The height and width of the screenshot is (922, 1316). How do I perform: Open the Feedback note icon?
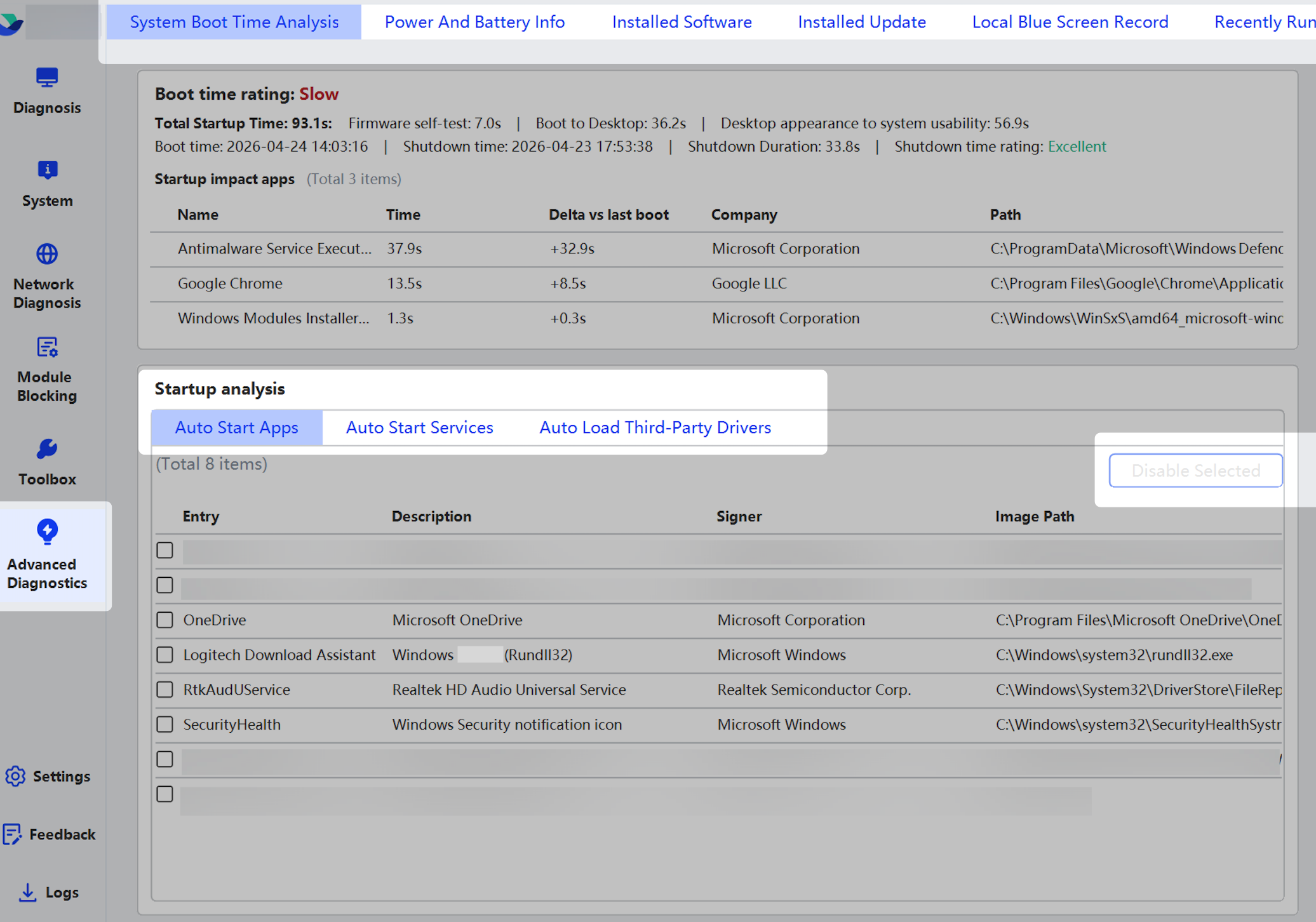(13, 834)
